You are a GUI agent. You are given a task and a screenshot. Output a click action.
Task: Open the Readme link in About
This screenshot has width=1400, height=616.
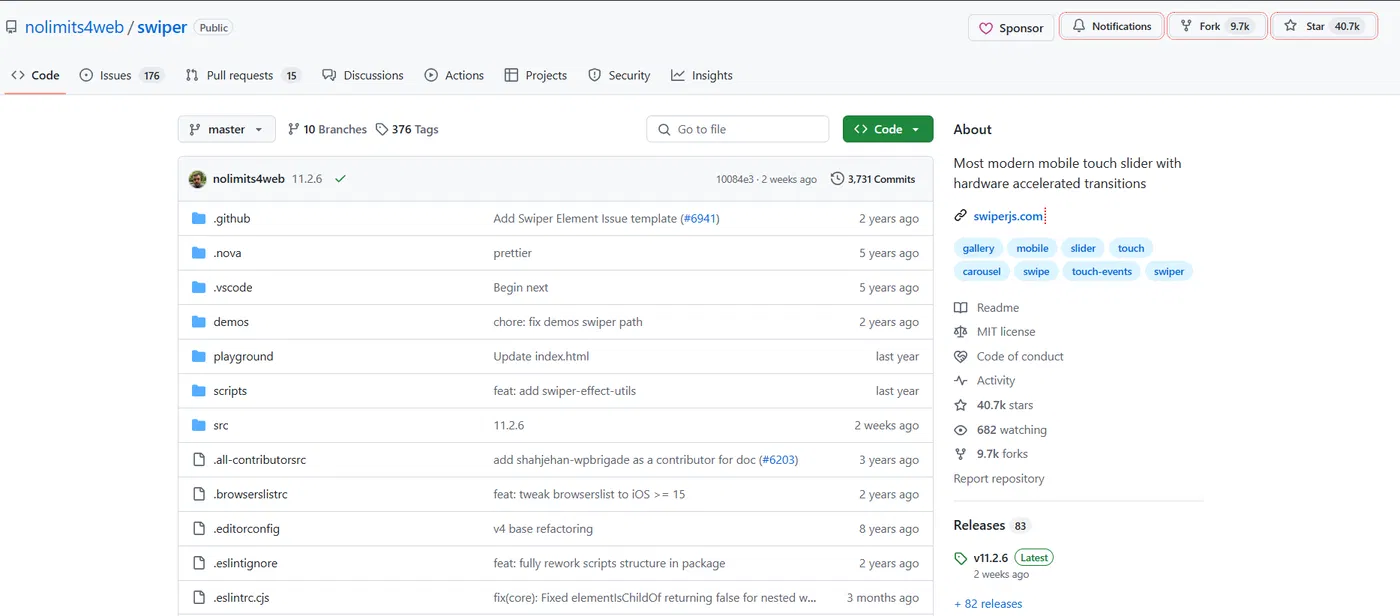point(998,308)
